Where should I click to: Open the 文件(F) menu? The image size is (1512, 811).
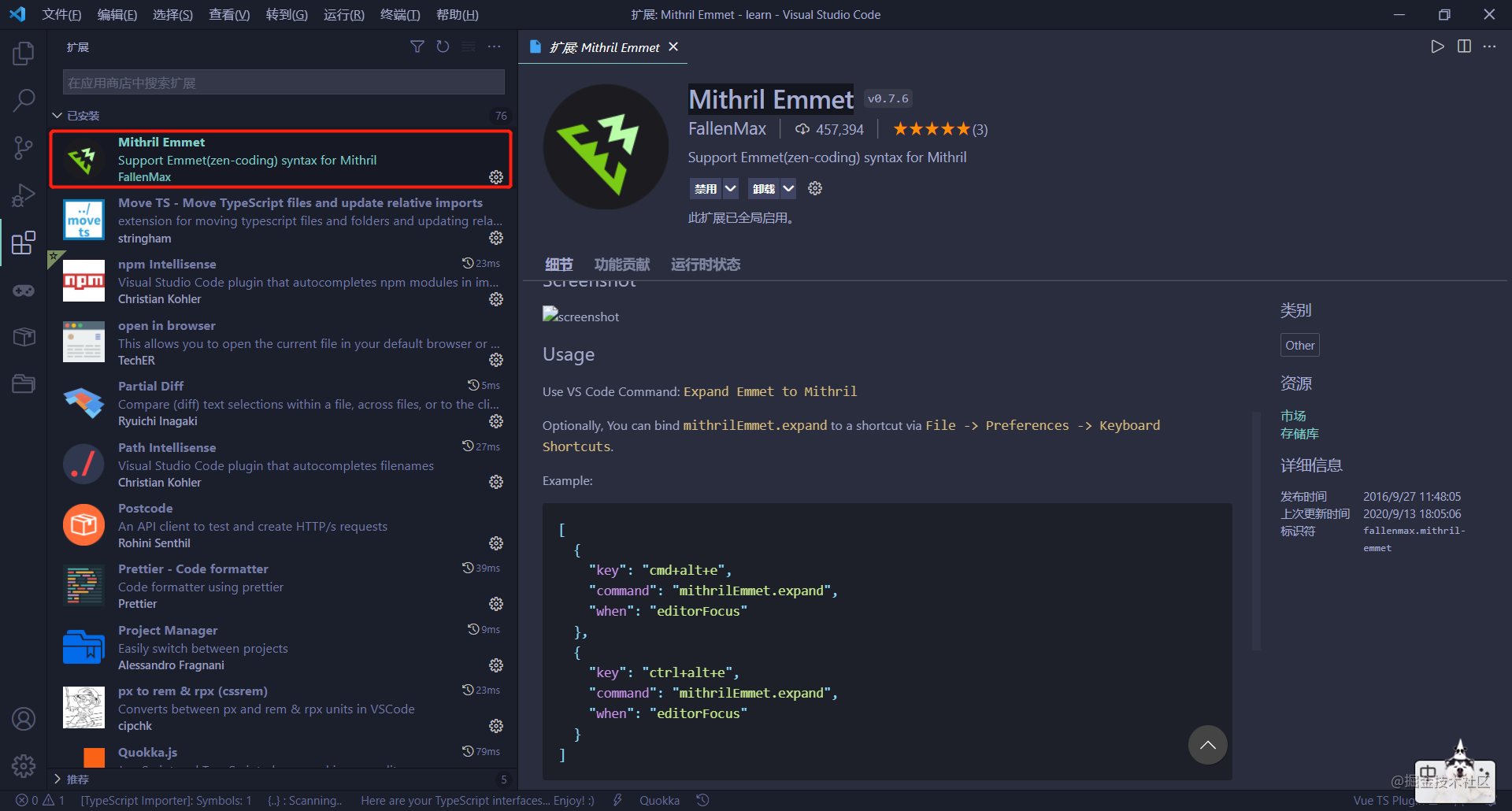click(x=61, y=15)
